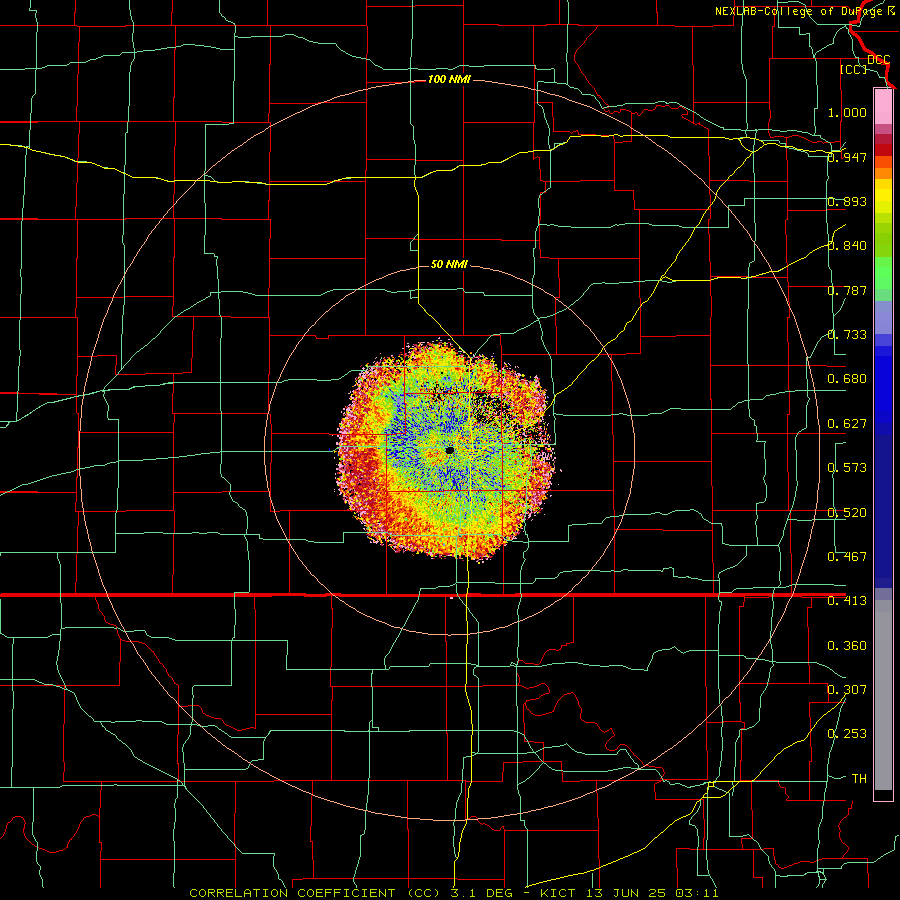Click the 0.253 legend value
The width and height of the screenshot is (900, 900).
click(847, 734)
